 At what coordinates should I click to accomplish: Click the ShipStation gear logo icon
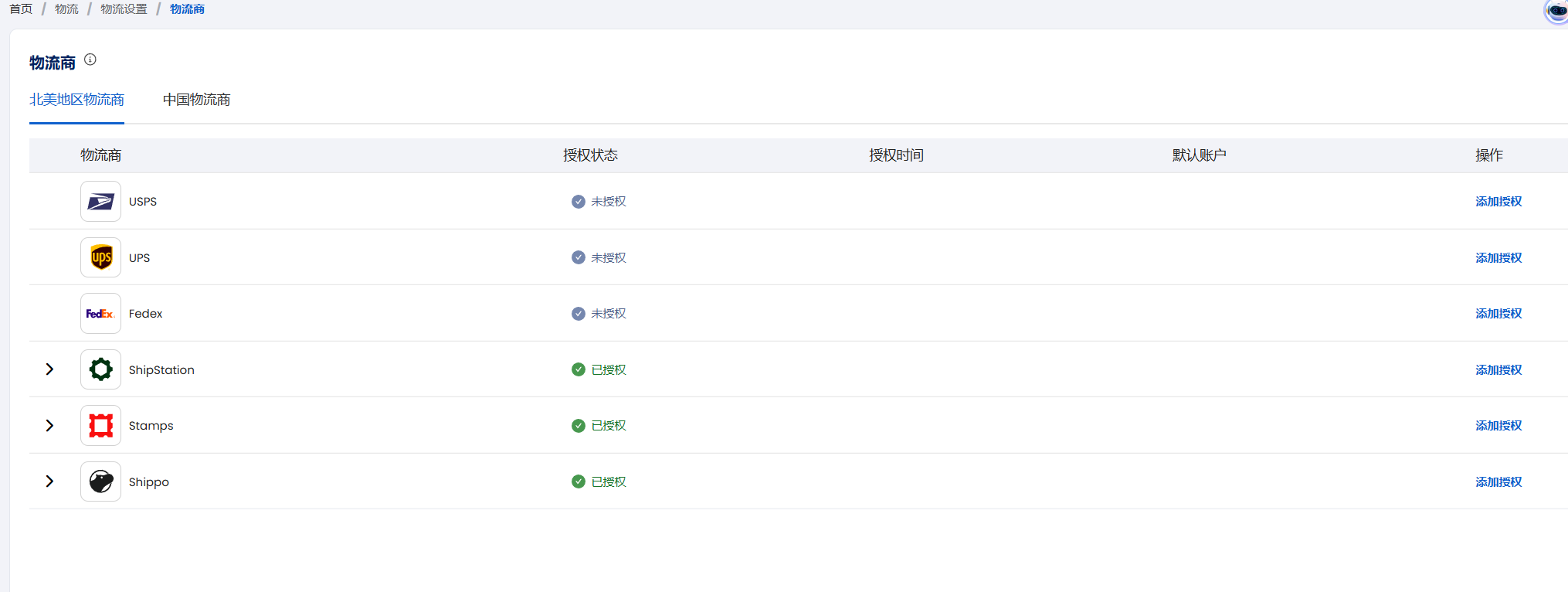[100, 369]
